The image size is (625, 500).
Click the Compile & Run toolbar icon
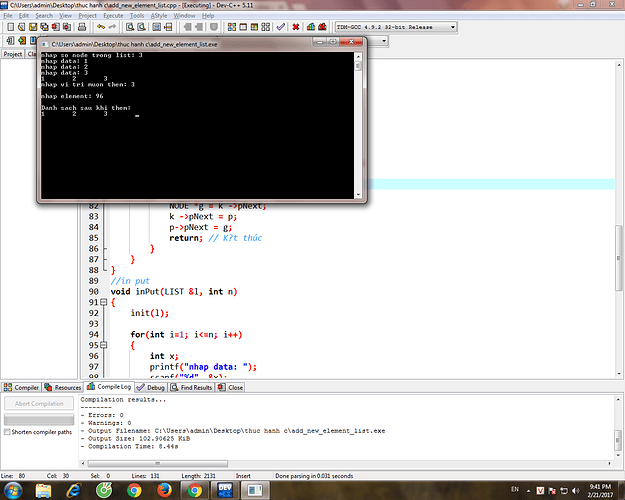pyautogui.click(x=254, y=27)
